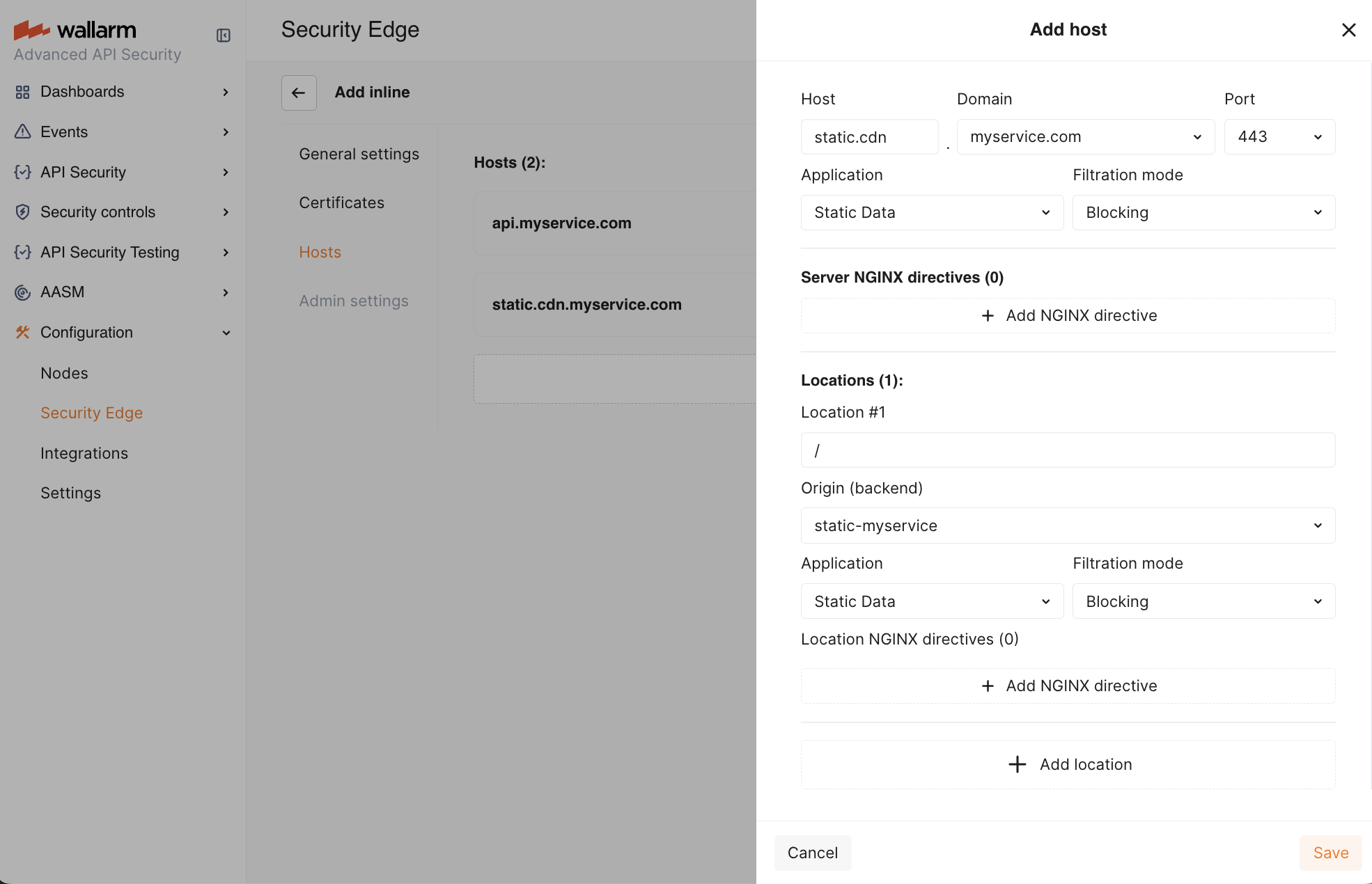Collapse sidebar using the panel toggle icon

tap(223, 35)
